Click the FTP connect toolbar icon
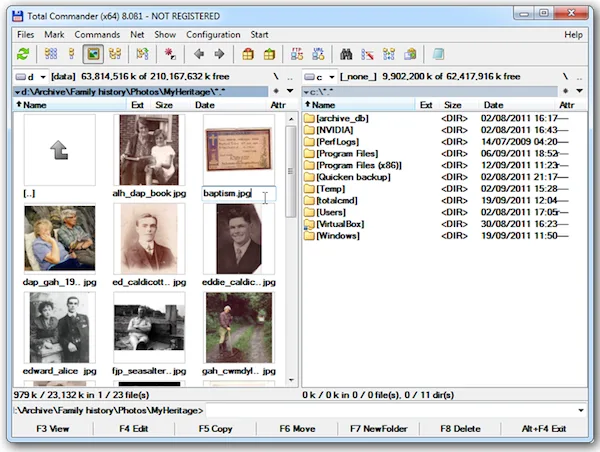The height and width of the screenshot is (452, 600). (x=297, y=54)
